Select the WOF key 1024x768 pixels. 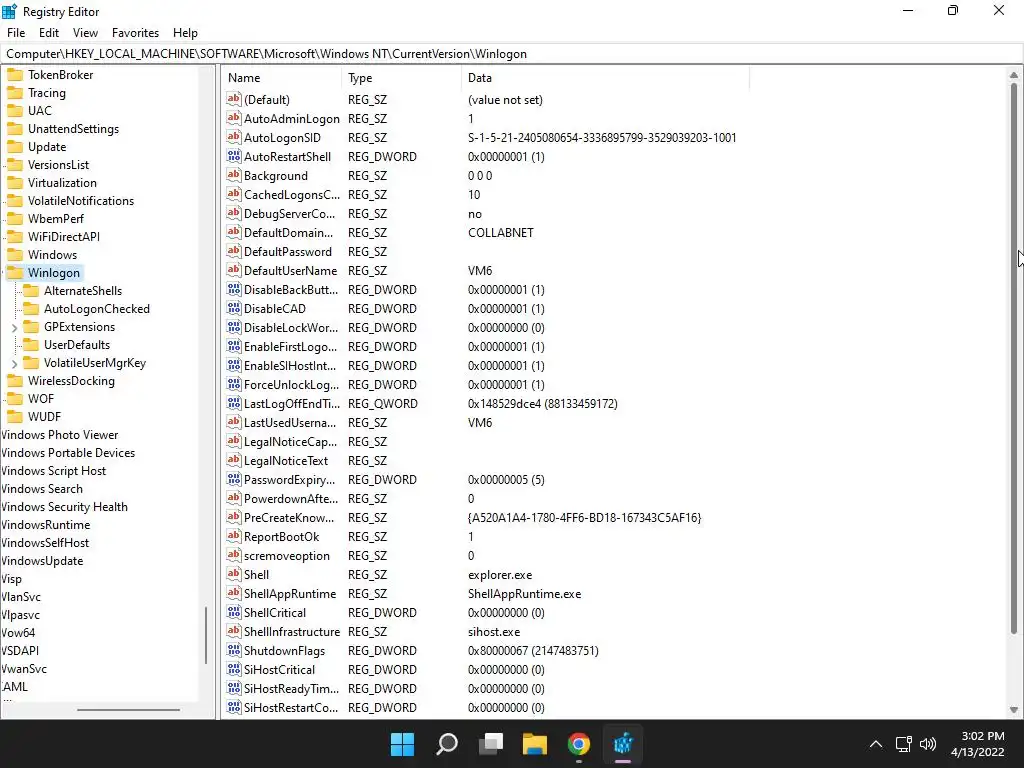40,398
